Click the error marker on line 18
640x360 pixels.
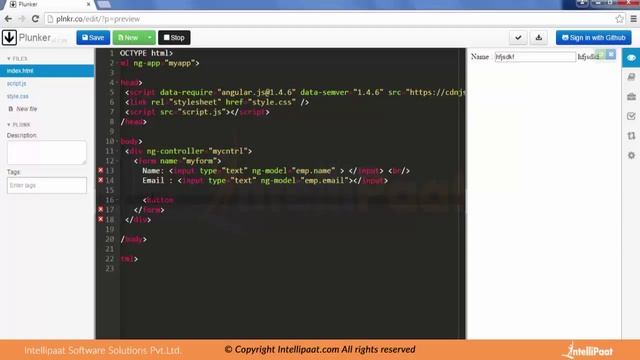click(100, 219)
